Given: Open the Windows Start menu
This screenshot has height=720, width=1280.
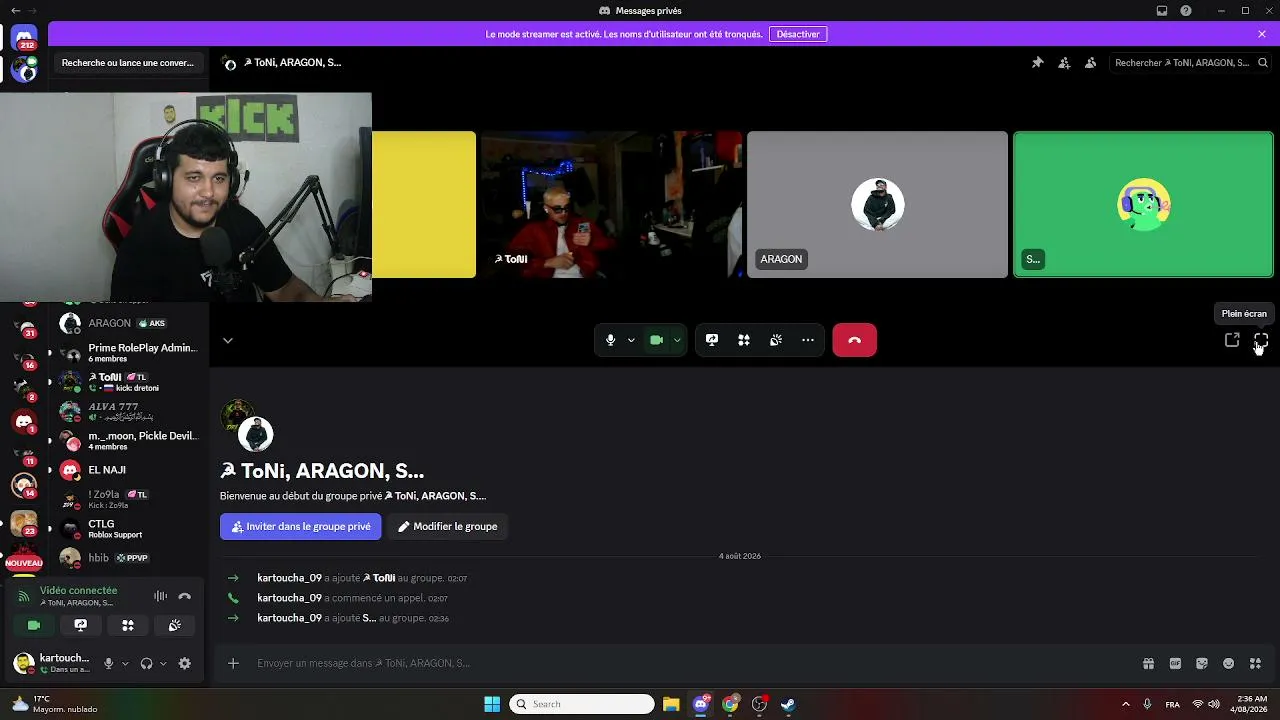Looking at the screenshot, I should tap(492, 704).
